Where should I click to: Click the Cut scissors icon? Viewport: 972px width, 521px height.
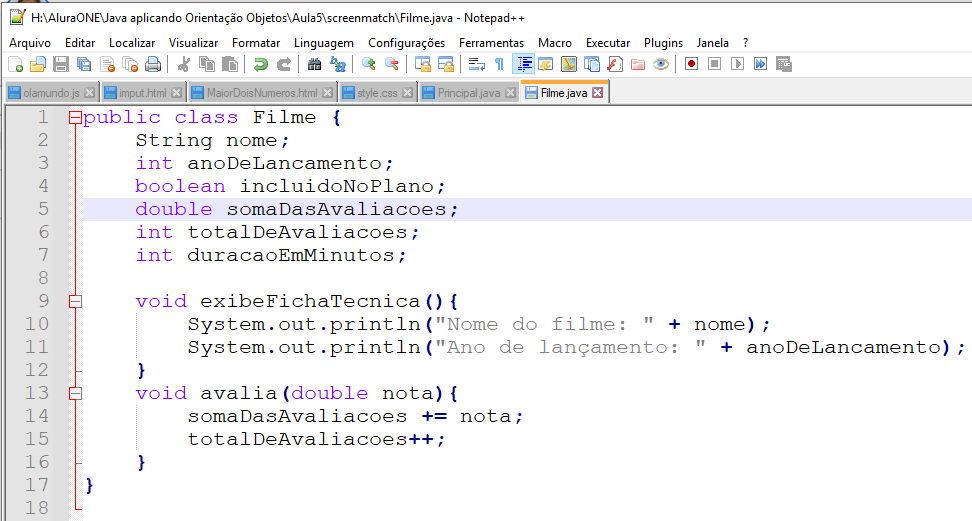(x=183, y=64)
